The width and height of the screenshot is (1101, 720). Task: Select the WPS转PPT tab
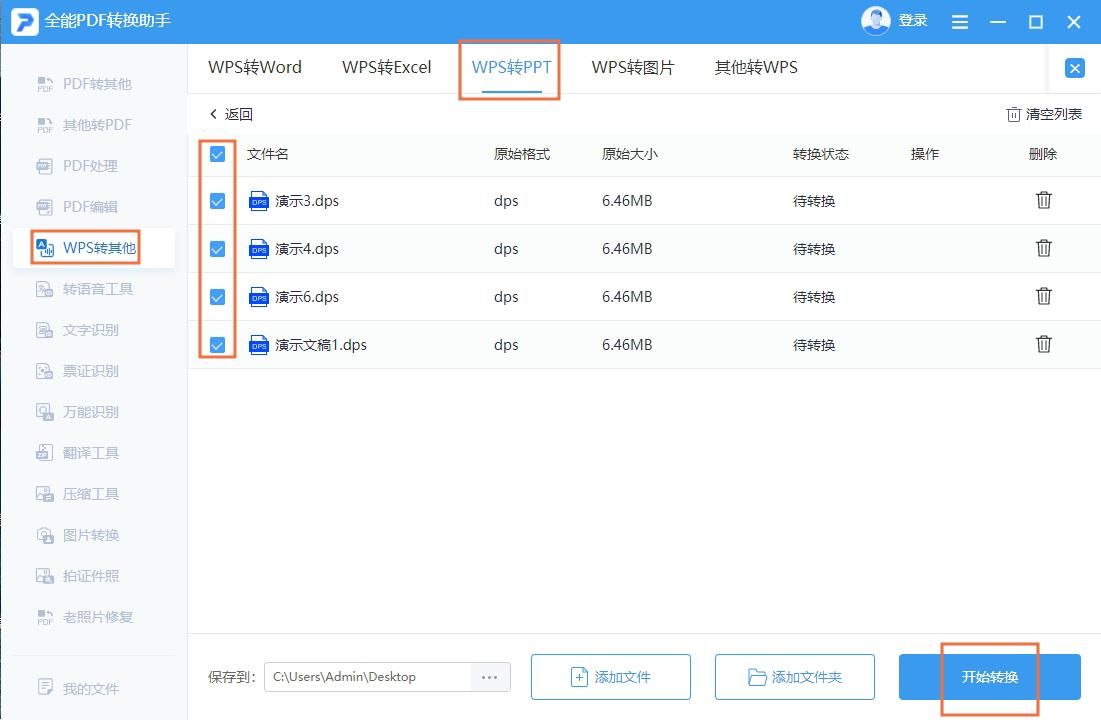click(x=511, y=67)
